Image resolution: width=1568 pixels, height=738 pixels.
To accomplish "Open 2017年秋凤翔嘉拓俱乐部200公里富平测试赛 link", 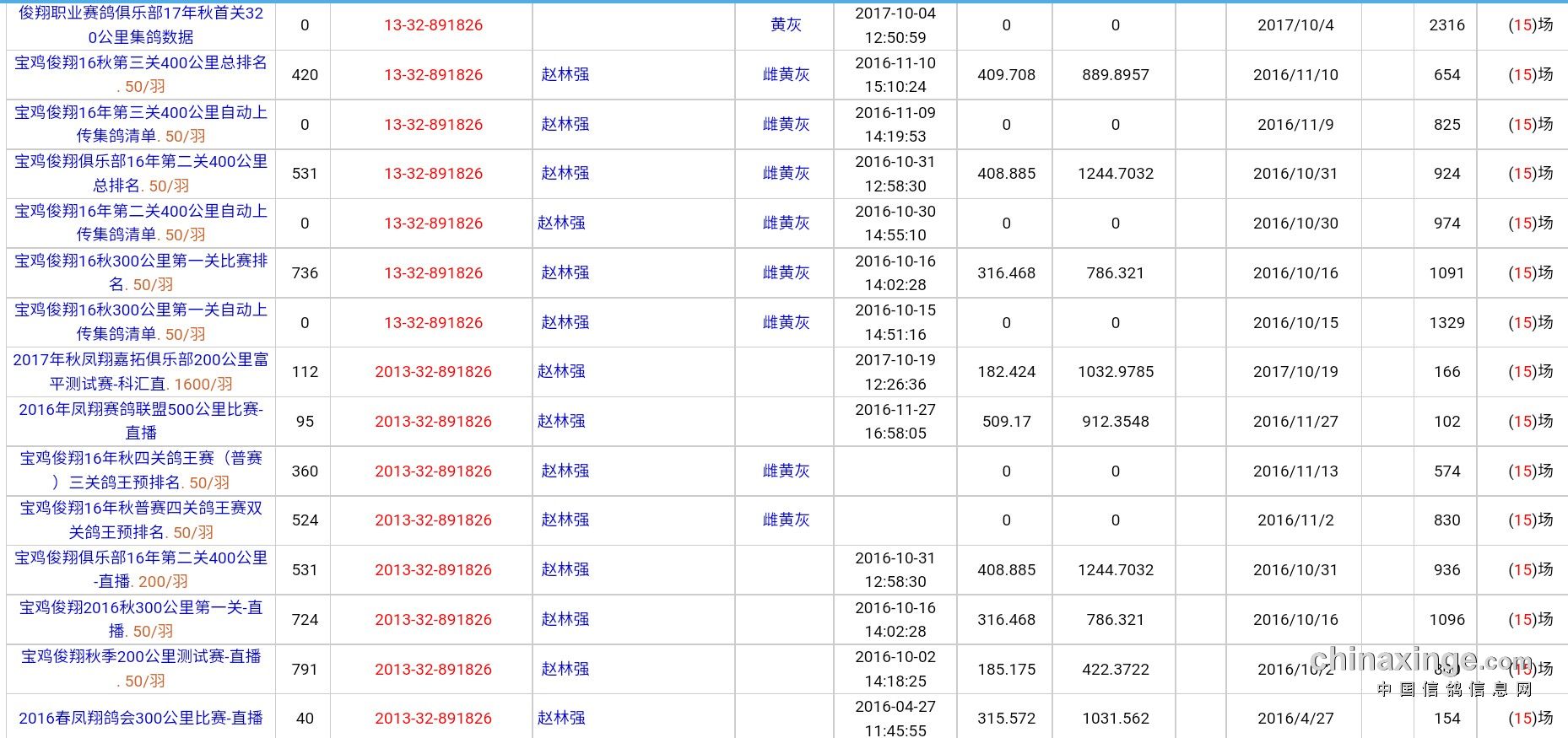I will pos(141,360).
